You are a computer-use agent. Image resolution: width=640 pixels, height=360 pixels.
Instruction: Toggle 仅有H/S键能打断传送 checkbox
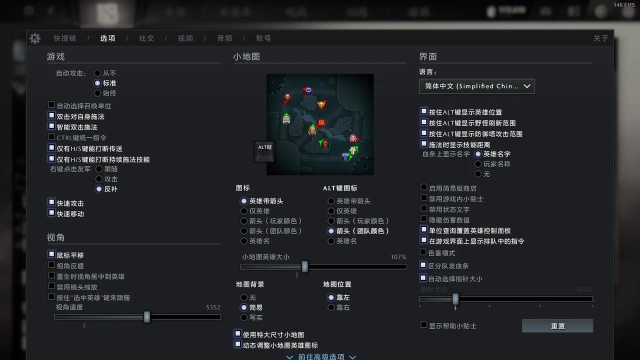(51, 148)
